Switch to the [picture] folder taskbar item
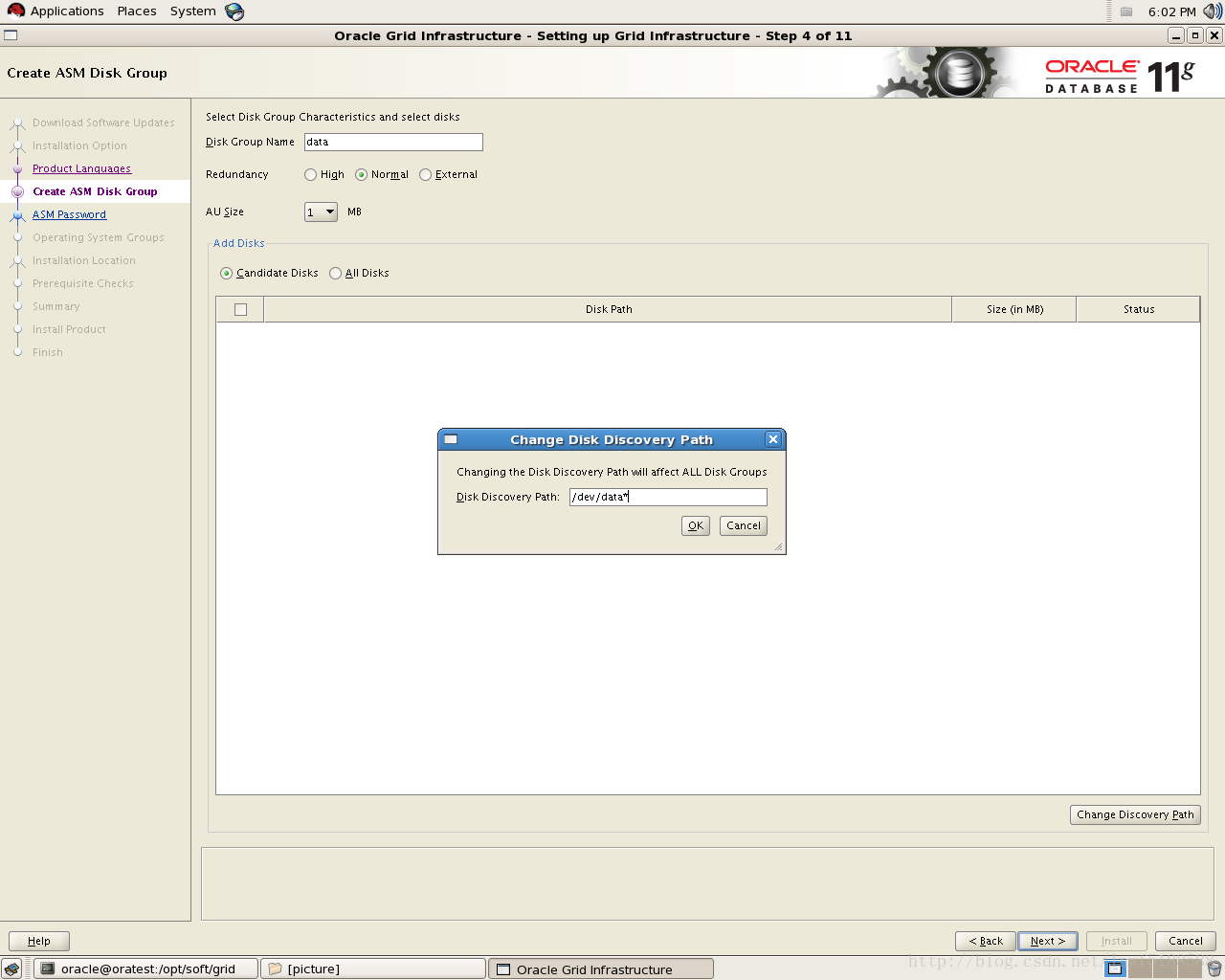This screenshot has height=980, width=1225. (x=373, y=969)
